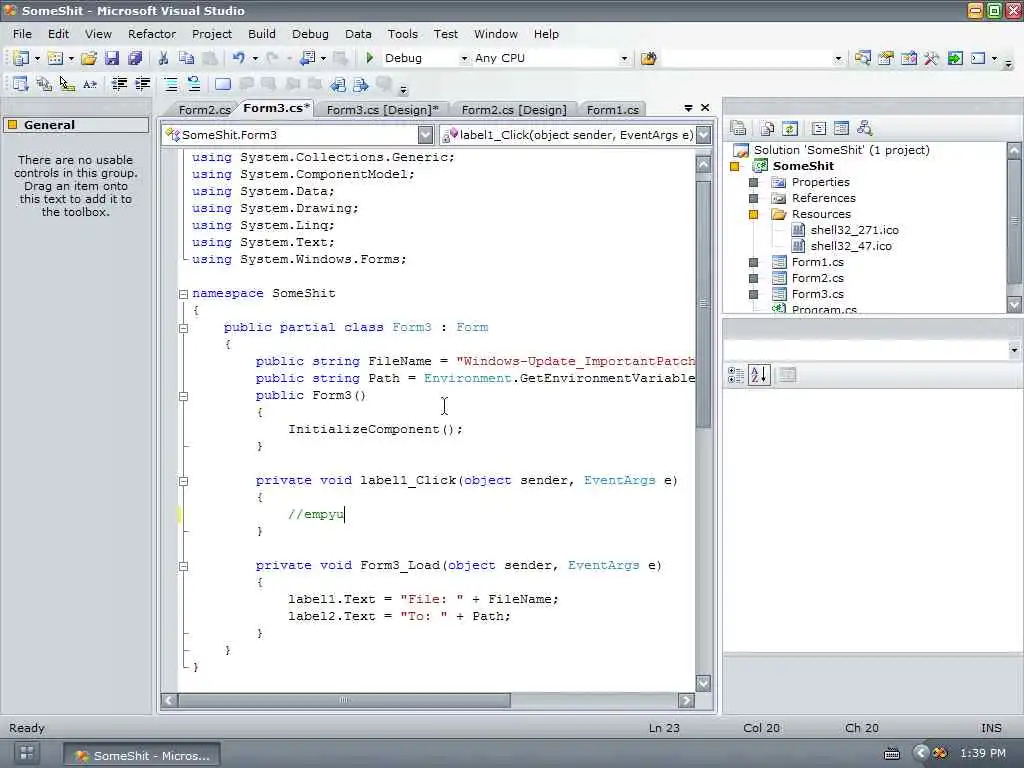Collapse the Form3 class outlining block
1024x768 pixels.
pyautogui.click(x=184, y=328)
